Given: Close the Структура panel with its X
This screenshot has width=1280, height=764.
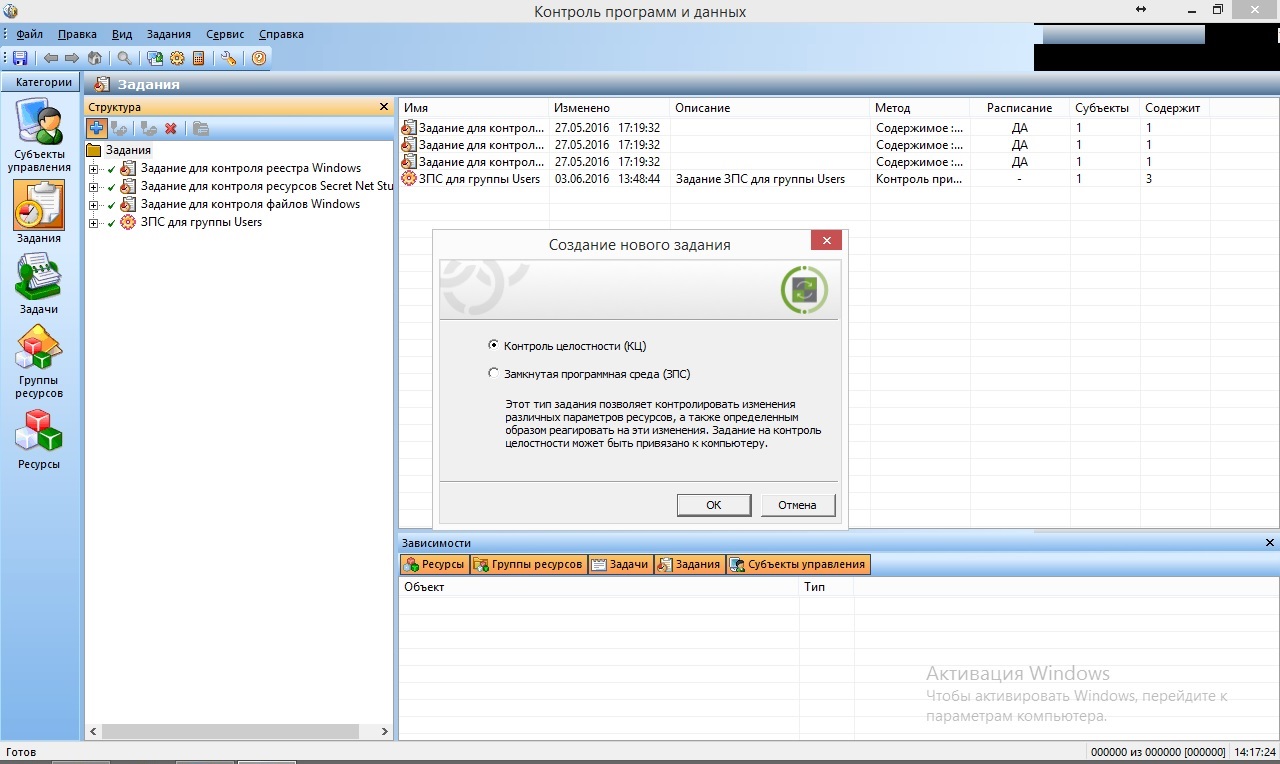Looking at the screenshot, I should [x=384, y=106].
